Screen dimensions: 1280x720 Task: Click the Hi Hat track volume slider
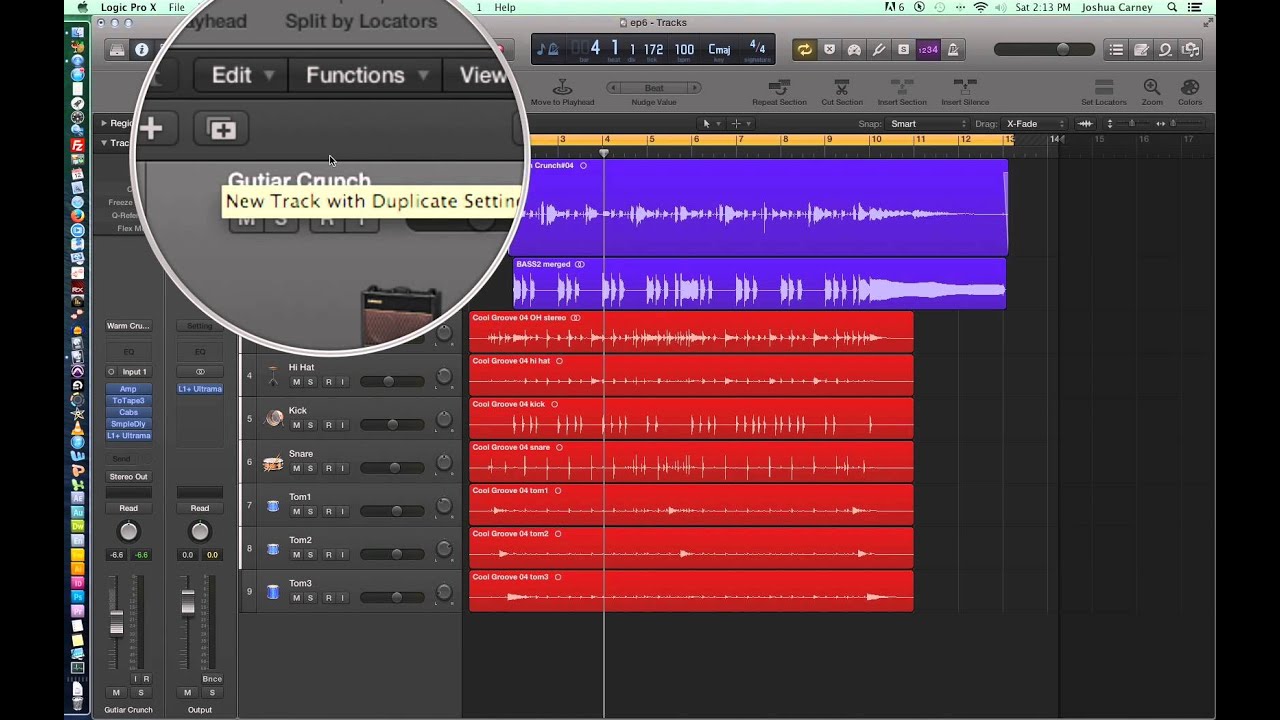click(390, 382)
